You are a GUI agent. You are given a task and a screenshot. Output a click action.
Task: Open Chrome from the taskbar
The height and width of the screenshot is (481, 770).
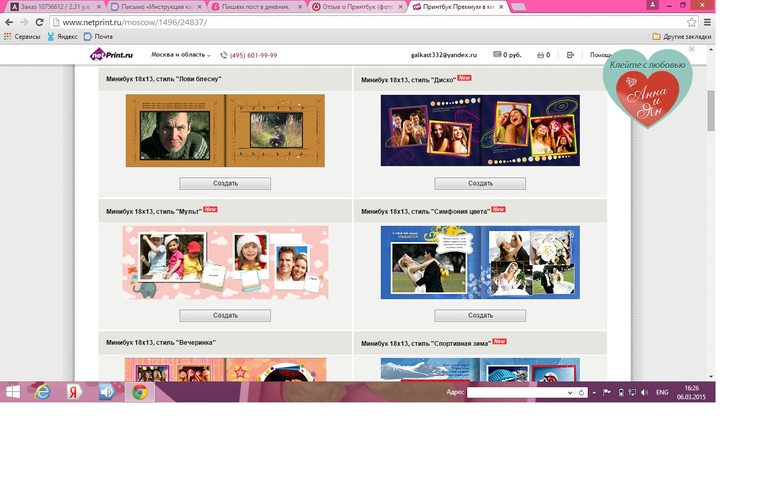tap(139, 392)
